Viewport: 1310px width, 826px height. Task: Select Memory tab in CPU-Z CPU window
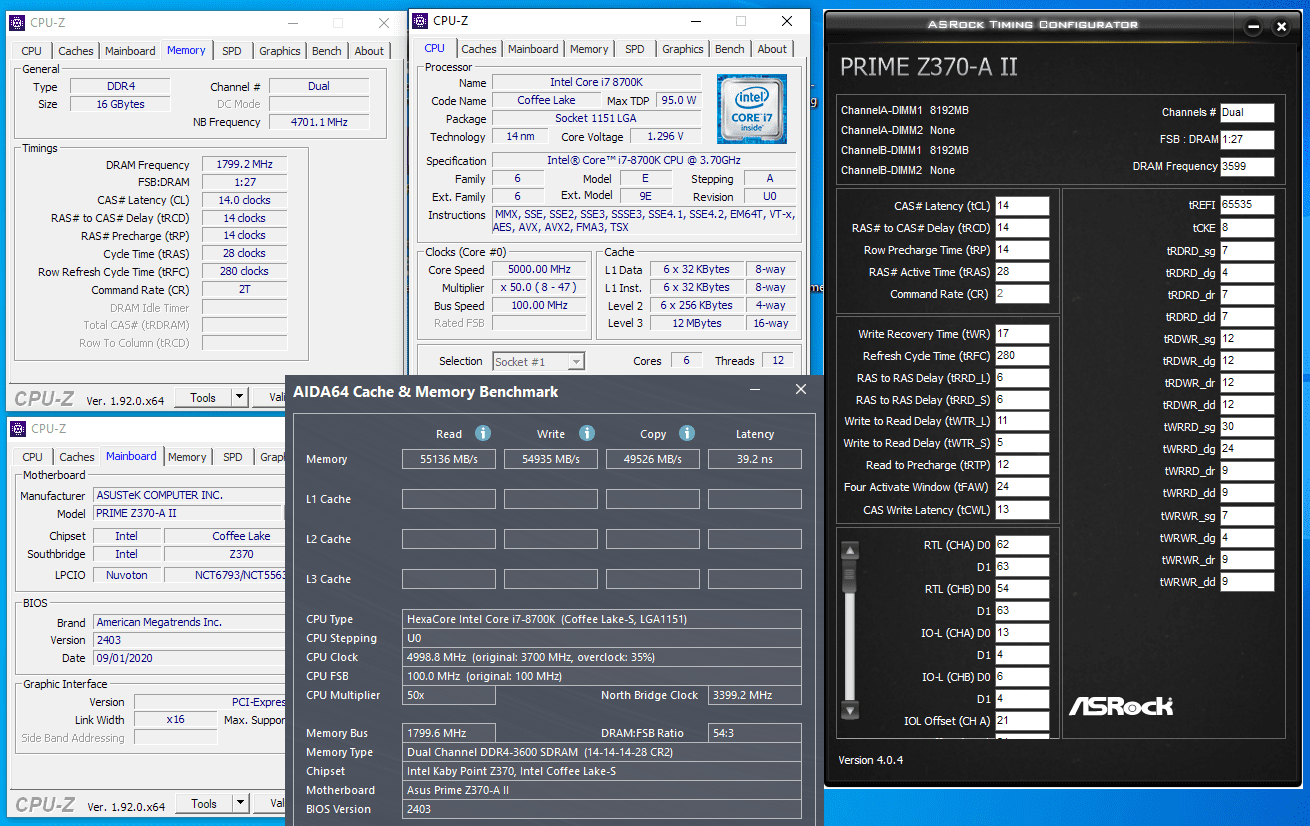(x=589, y=49)
